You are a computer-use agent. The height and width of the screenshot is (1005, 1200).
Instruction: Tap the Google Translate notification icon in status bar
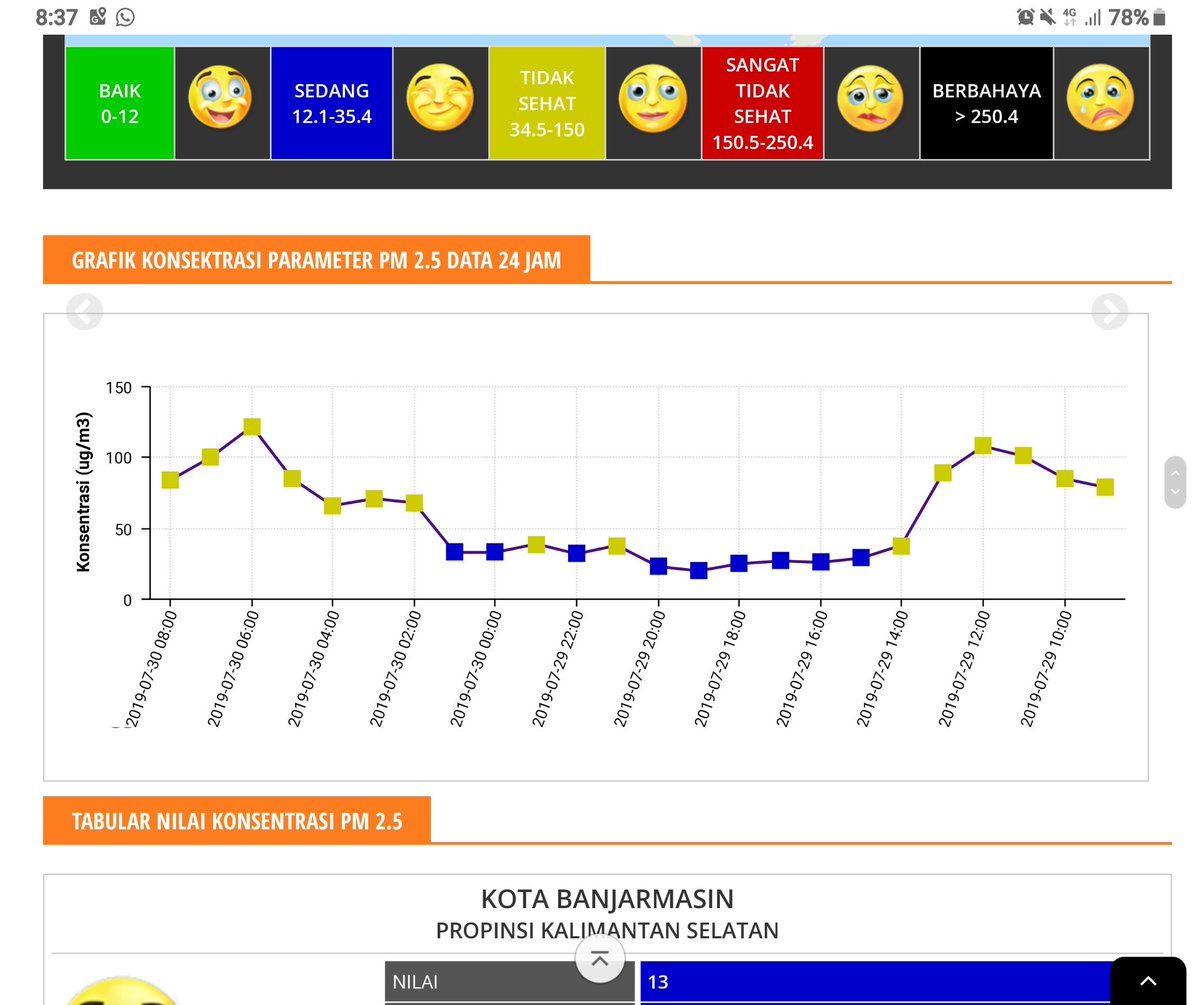pyautogui.click(x=98, y=17)
